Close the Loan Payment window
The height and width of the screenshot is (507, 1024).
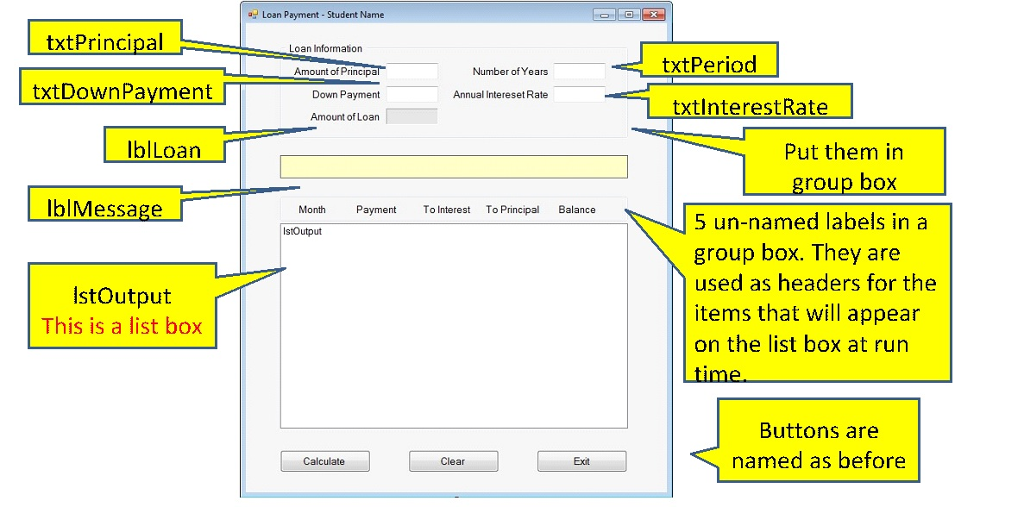click(x=653, y=14)
